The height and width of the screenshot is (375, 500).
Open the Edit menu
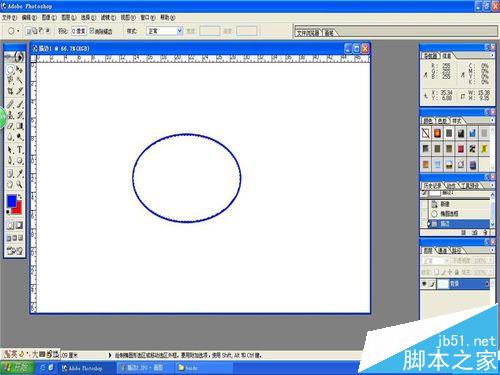tap(29, 17)
